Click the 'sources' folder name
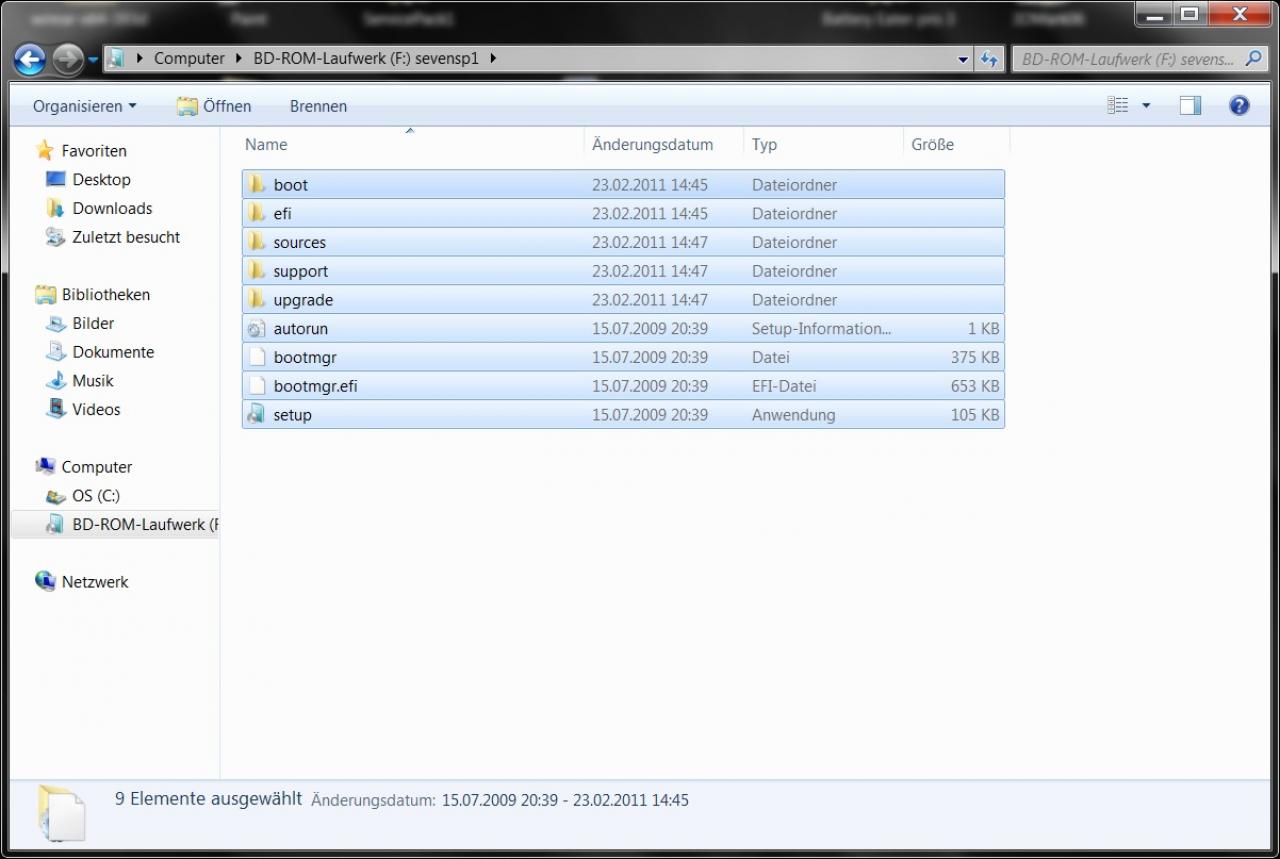The height and width of the screenshot is (859, 1280). [300, 243]
